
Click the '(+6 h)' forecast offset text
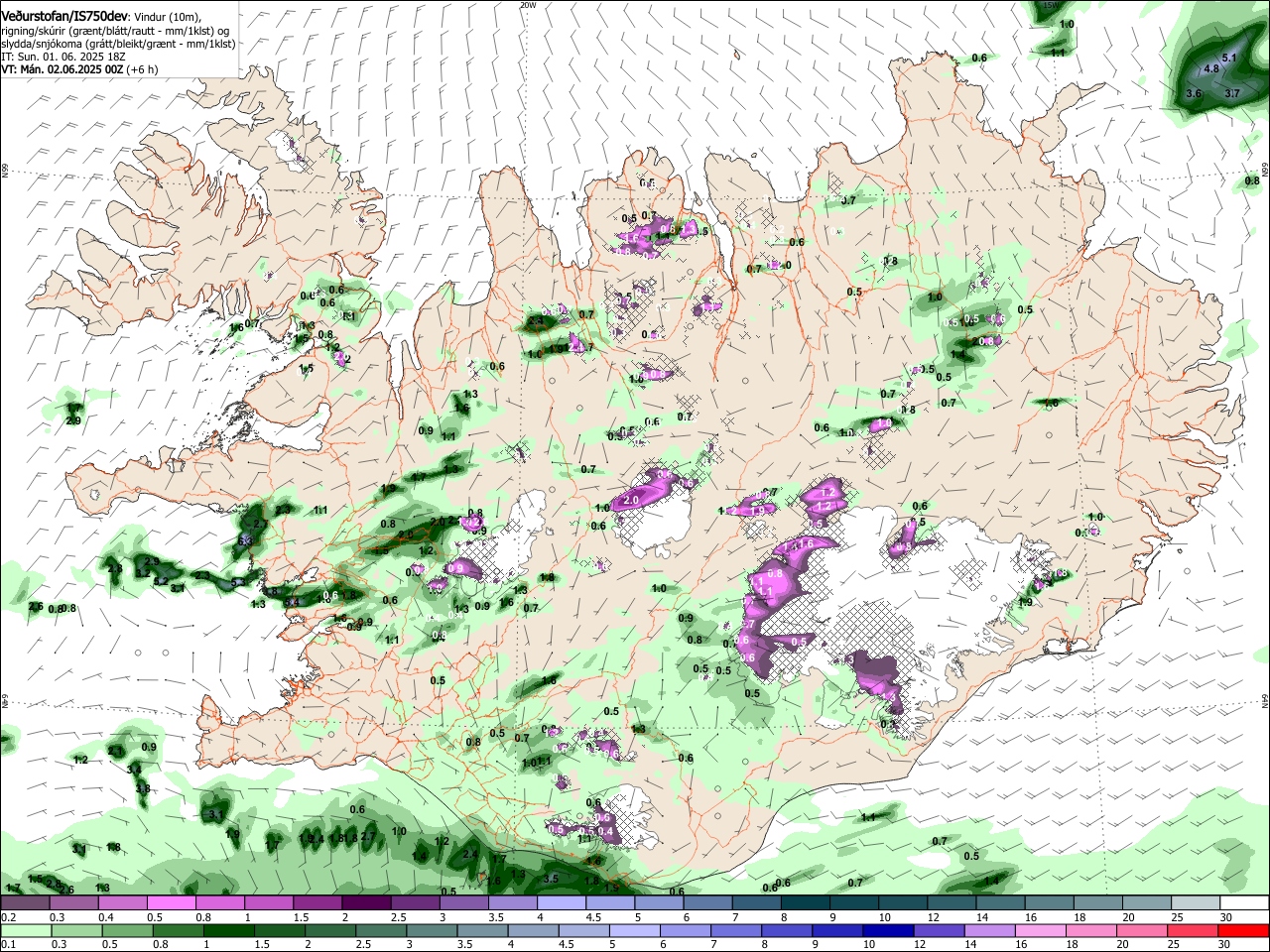(x=142, y=69)
